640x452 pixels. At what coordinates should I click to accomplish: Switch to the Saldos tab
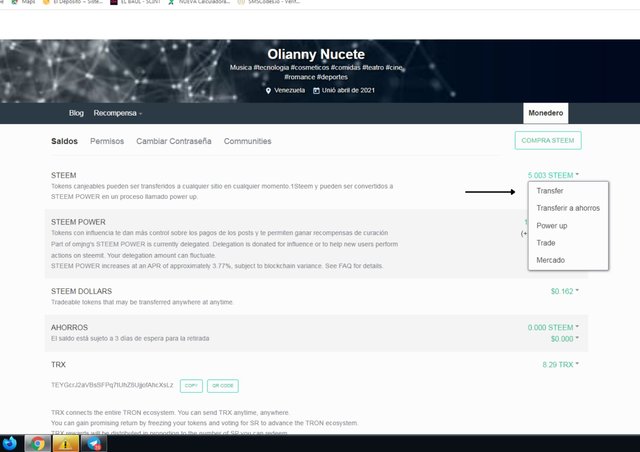pos(64,141)
